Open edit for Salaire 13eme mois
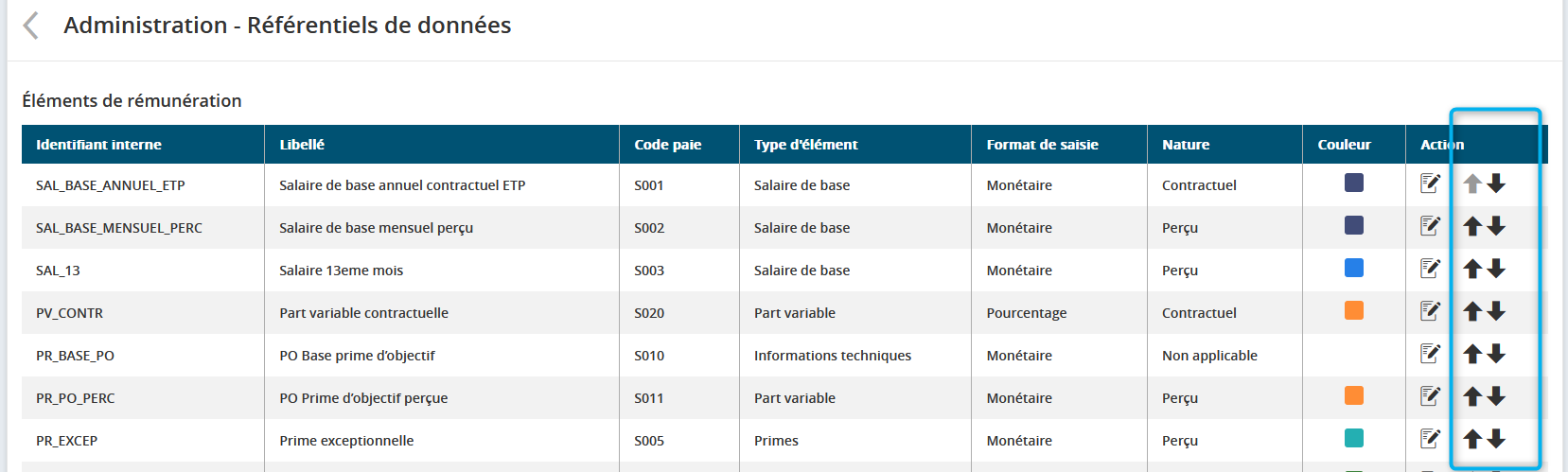This screenshot has width=1568, height=472. click(x=1430, y=269)
